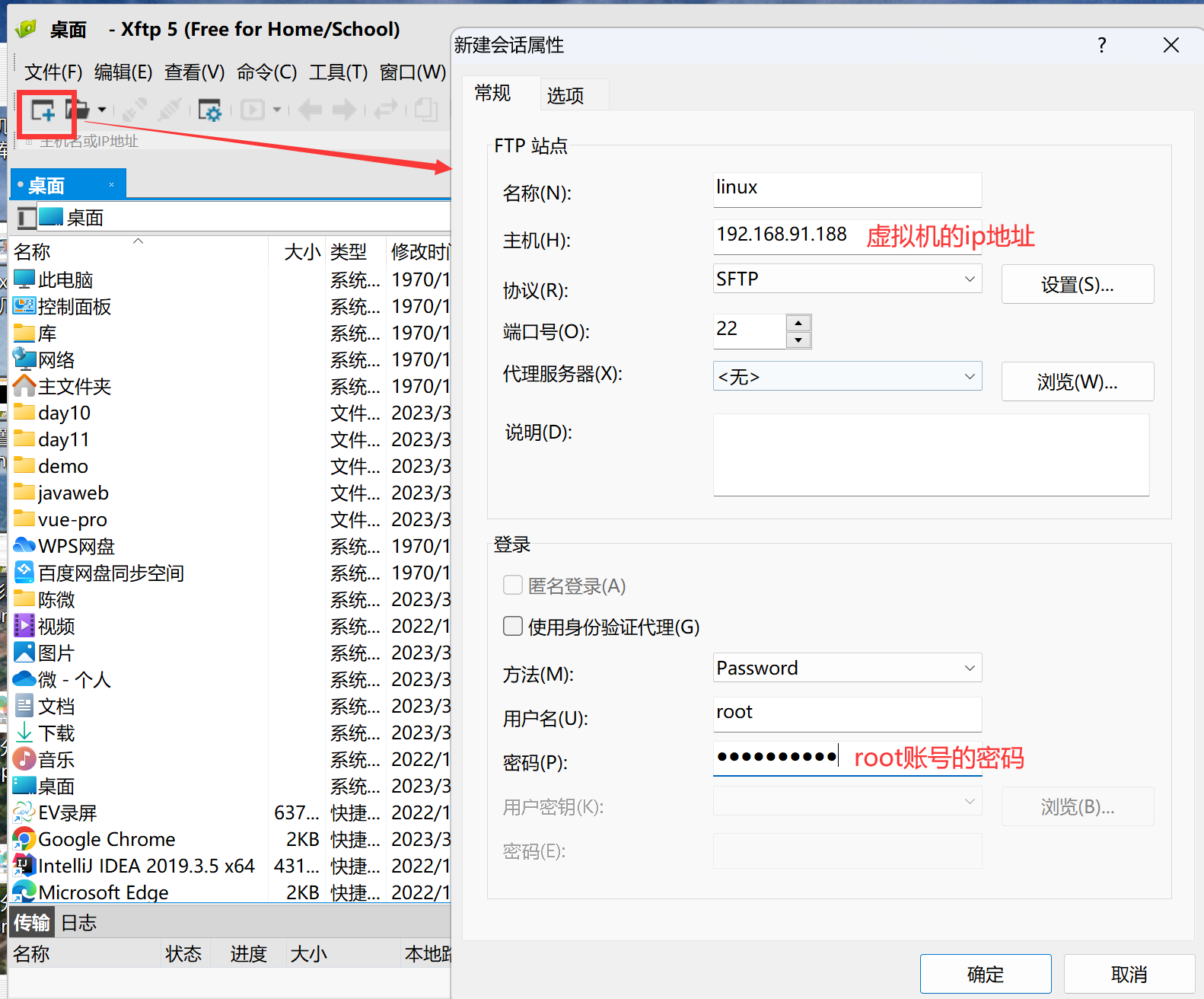Select the WPS网盘 item
Screen dimensions: 1204x999
tap(64, 546)
